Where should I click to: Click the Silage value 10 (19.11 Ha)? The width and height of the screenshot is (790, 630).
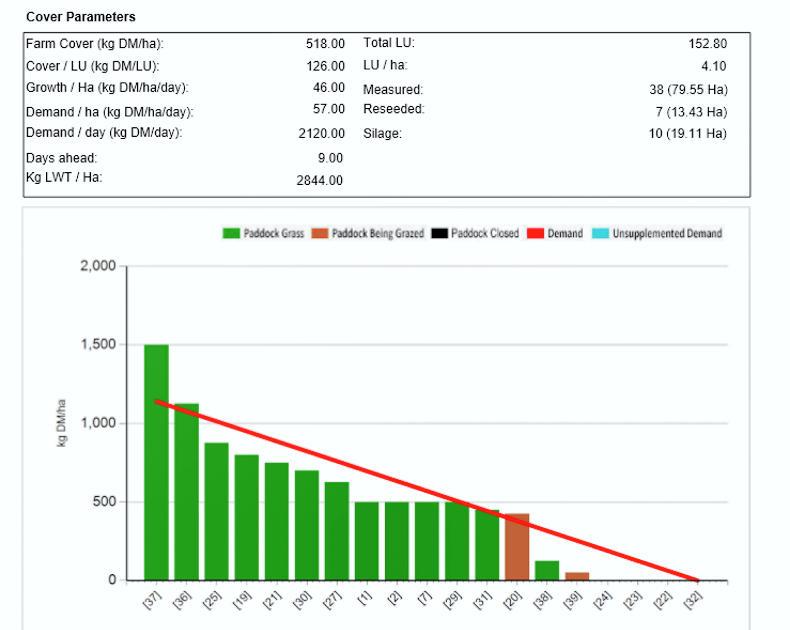[687, 134]
